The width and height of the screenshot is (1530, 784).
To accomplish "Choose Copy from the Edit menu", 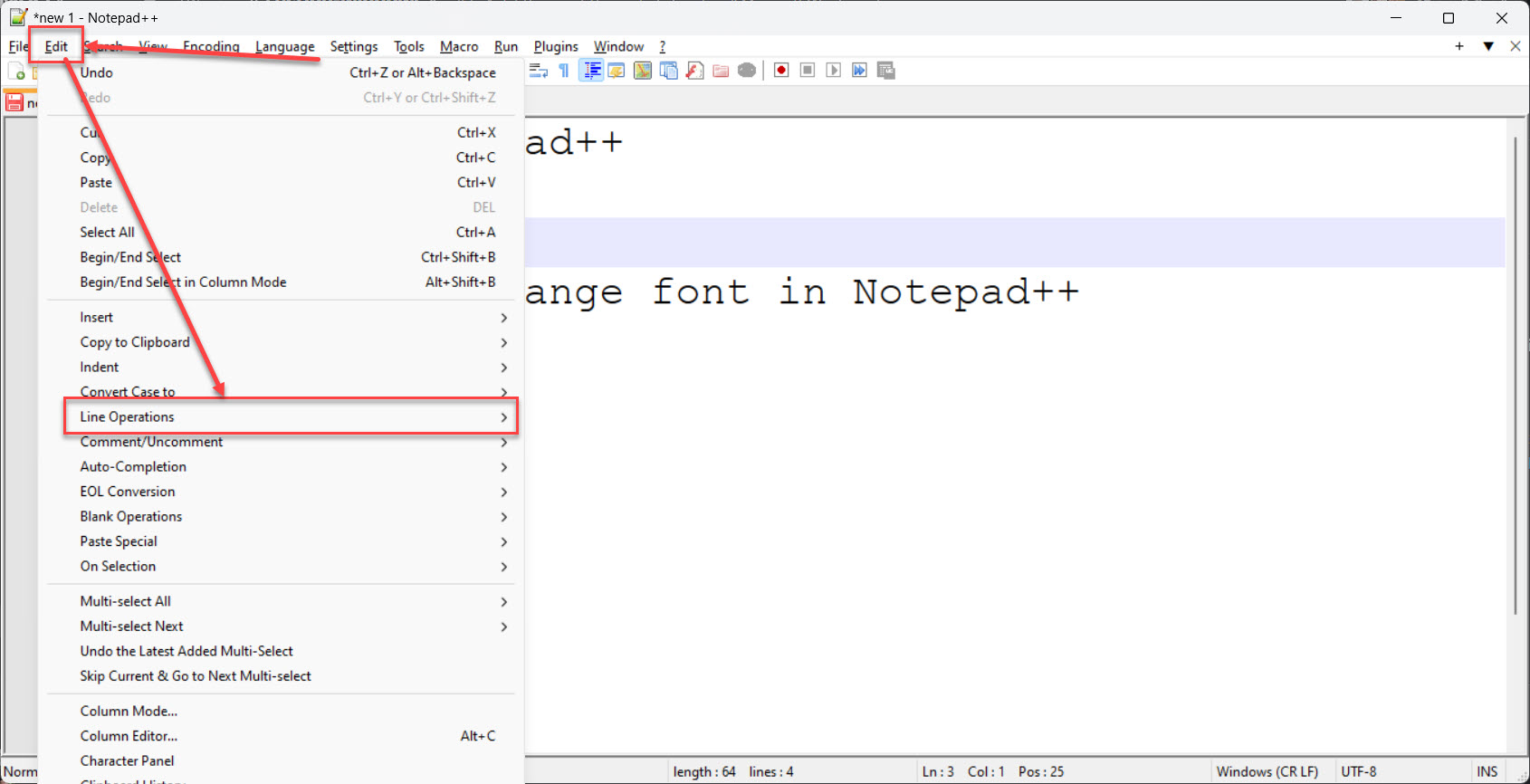I will (x=282, y=158).
